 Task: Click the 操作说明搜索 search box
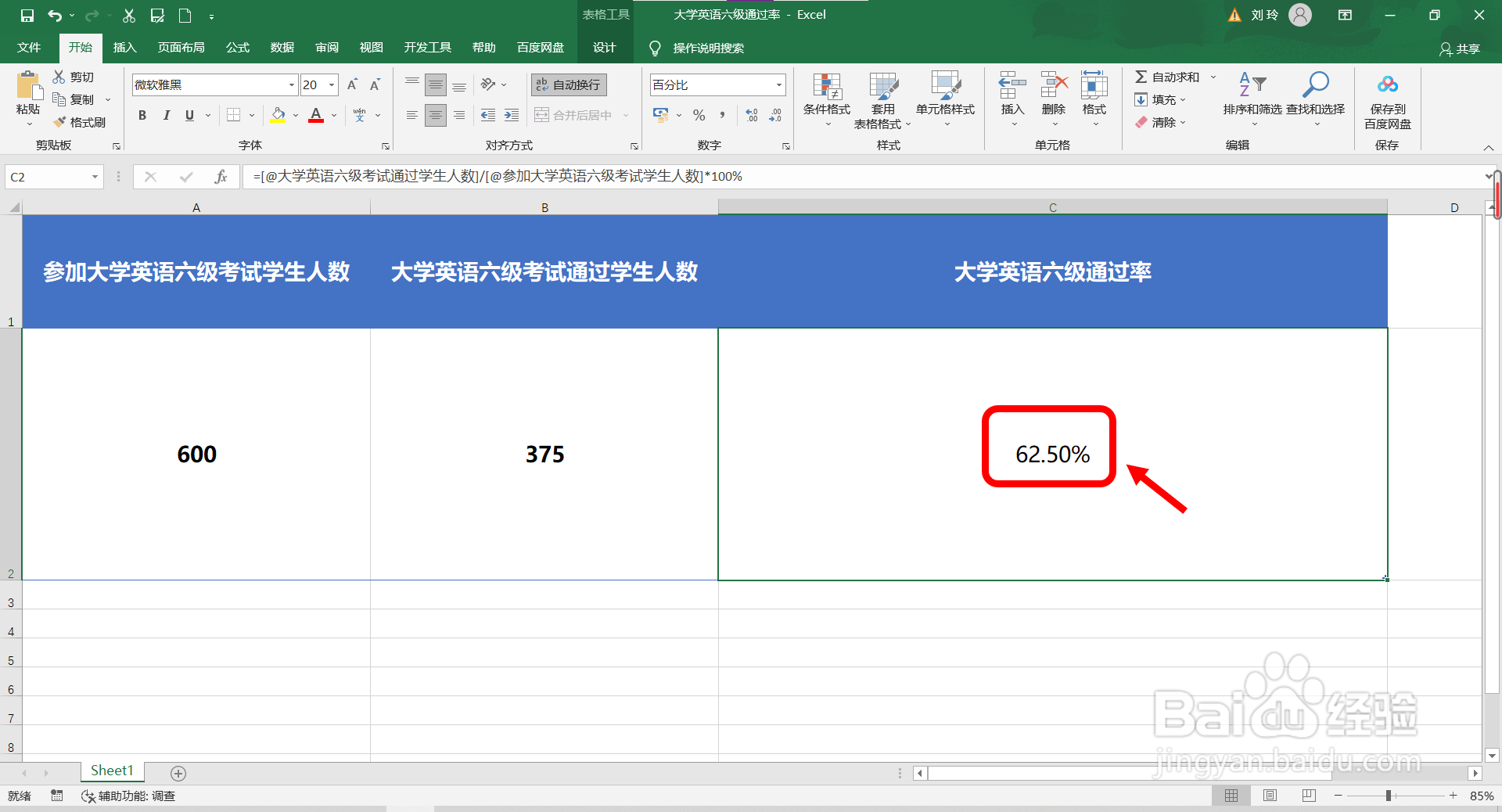pos(708,49)
